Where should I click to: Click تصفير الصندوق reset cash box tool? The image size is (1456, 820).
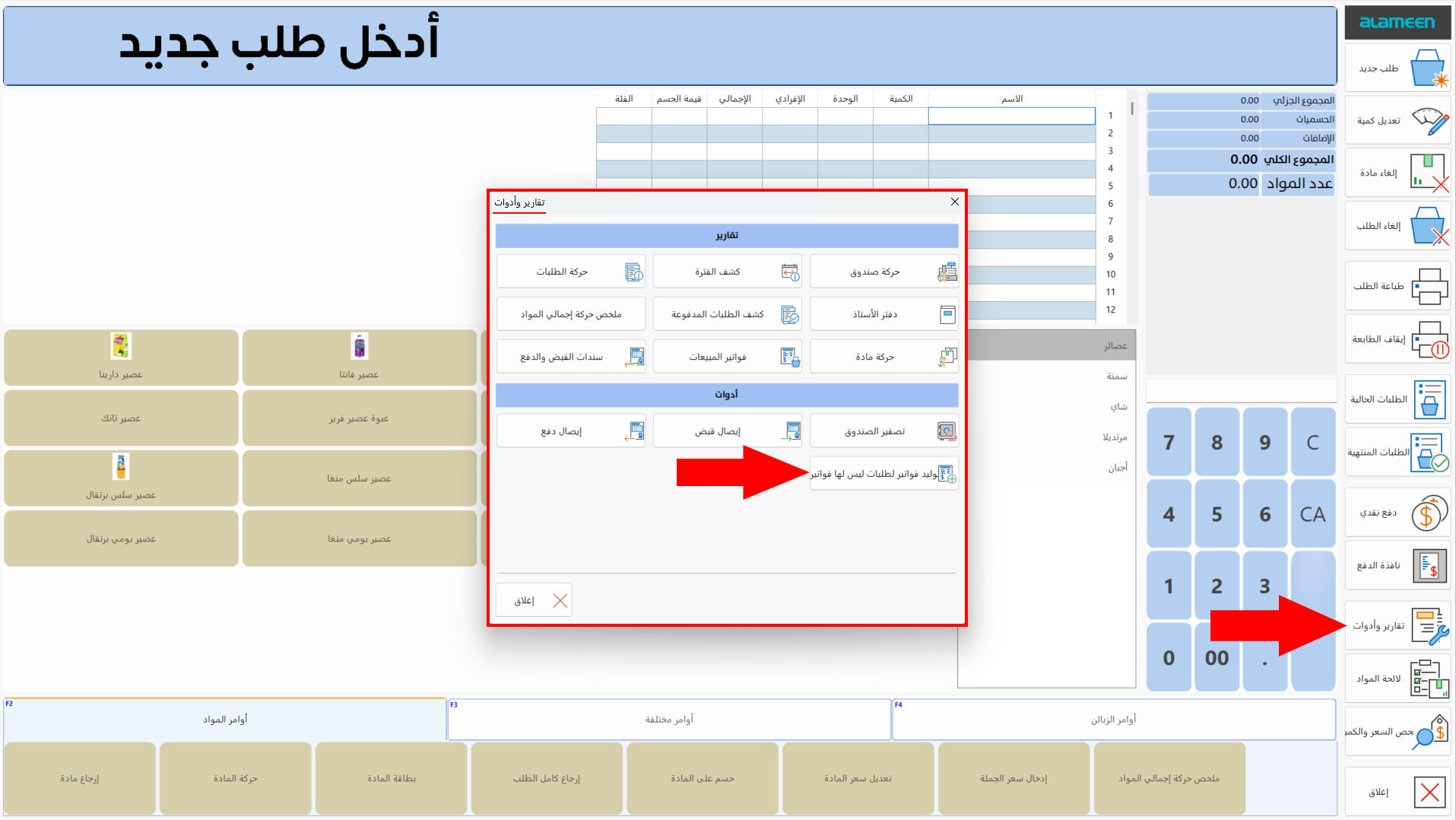(883, 431)
